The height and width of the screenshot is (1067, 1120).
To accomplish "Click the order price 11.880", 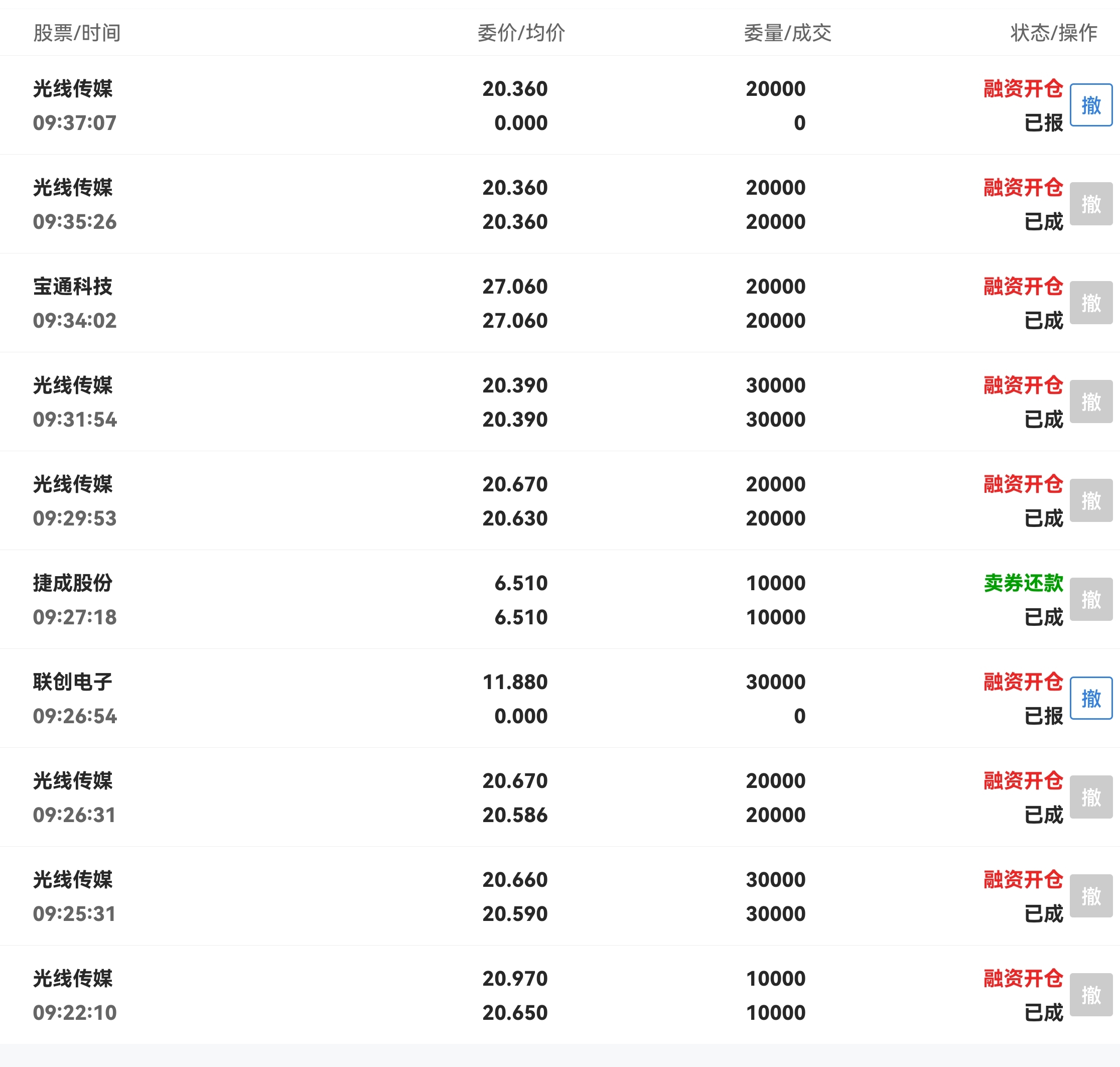I will 515,682.
